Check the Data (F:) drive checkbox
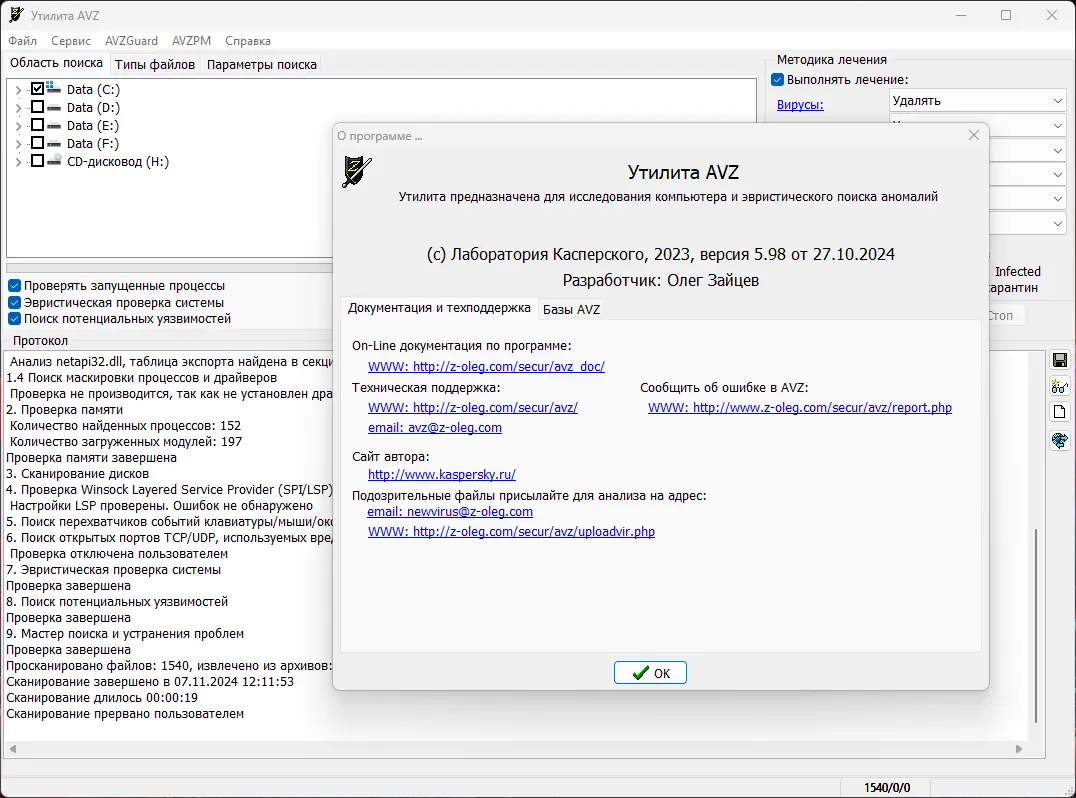The image size is (1076, 798). tap(38, 143)
